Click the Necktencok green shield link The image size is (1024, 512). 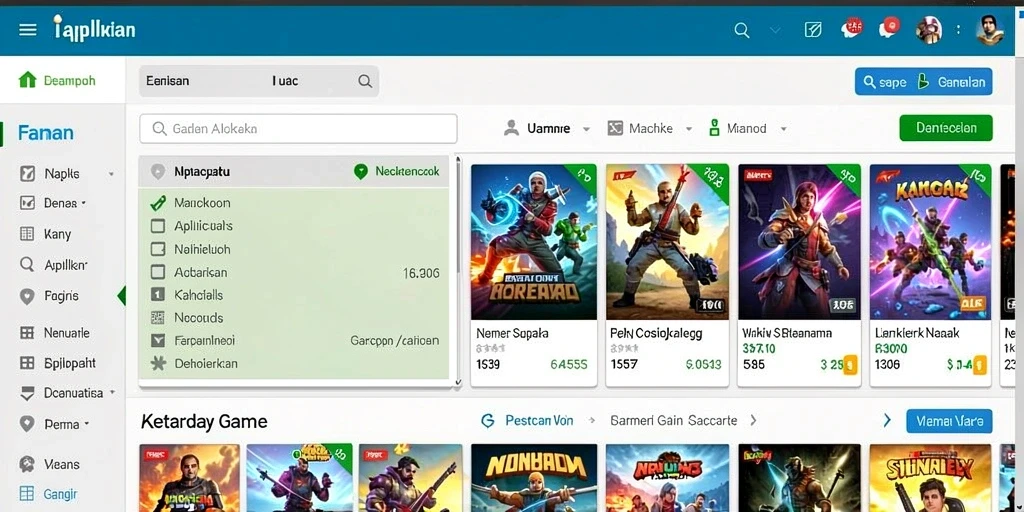(396, 172)
